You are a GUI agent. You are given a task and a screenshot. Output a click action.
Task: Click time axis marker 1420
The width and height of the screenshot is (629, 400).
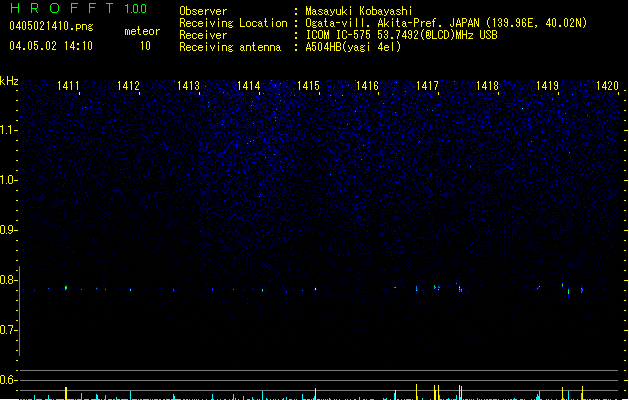[607, 86]
